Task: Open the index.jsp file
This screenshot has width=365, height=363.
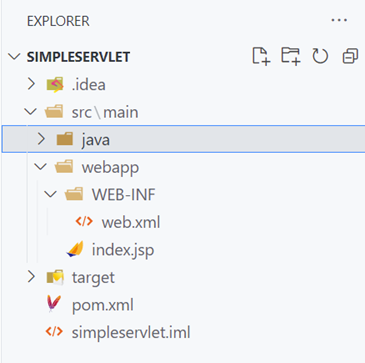Action: point(123,250)
